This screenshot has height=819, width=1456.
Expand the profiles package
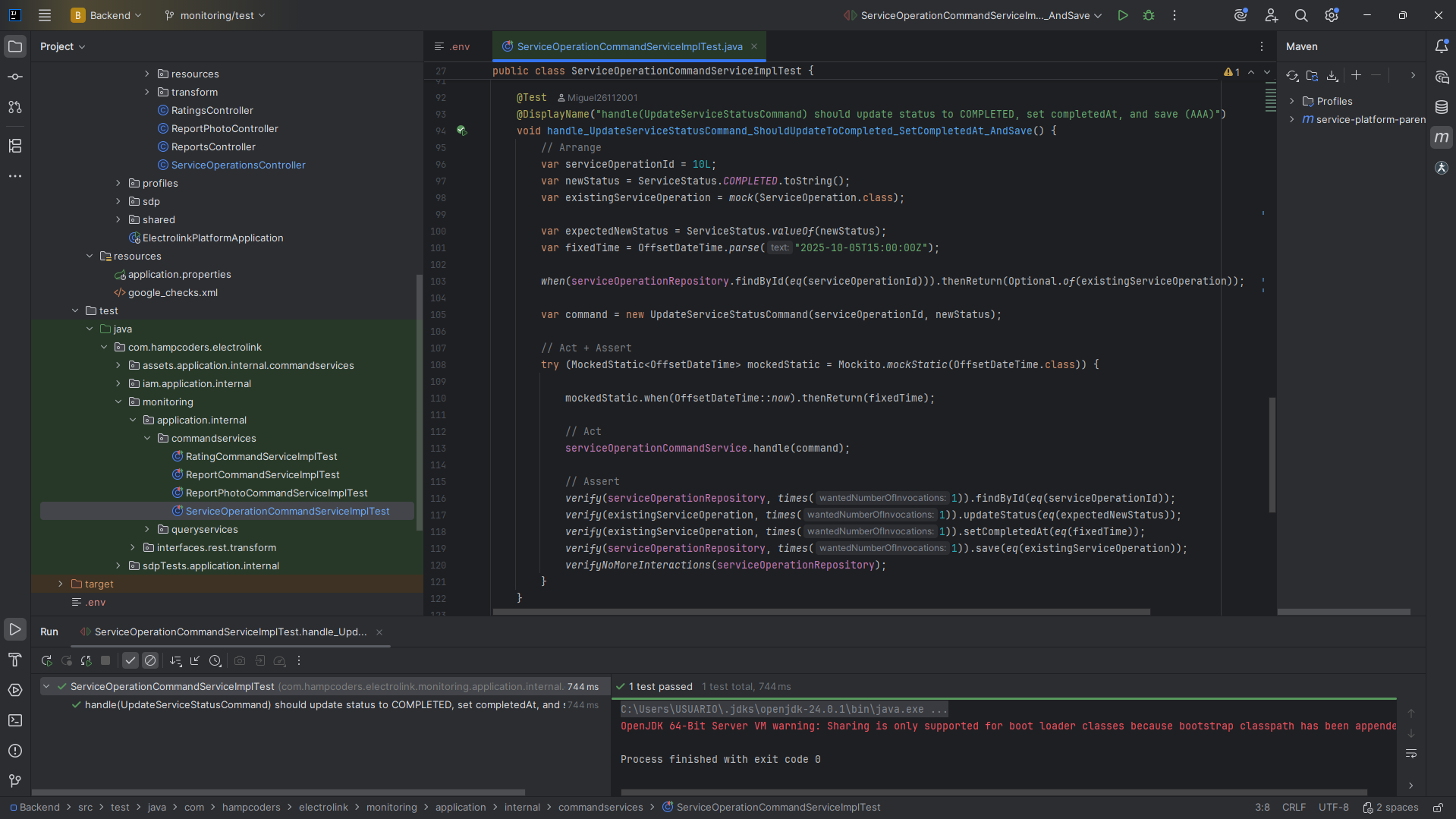(x=118, y=183)
